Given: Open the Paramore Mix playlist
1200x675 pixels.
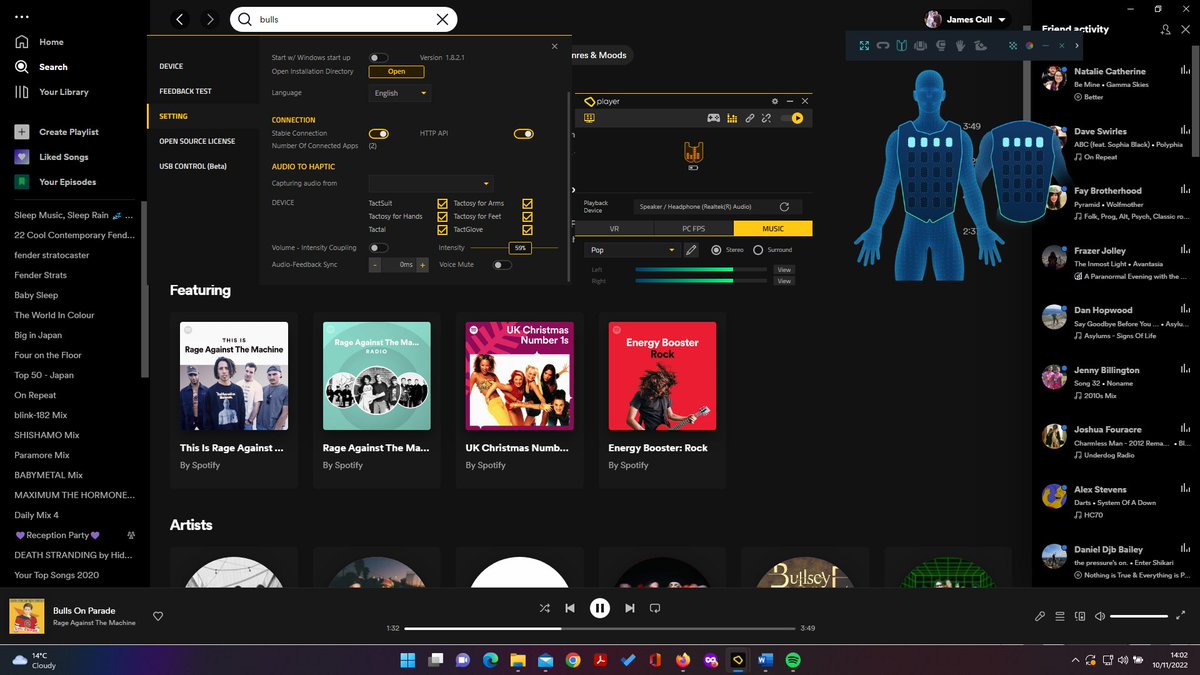Looking at the screenshot, I should [x=42, y=455].
